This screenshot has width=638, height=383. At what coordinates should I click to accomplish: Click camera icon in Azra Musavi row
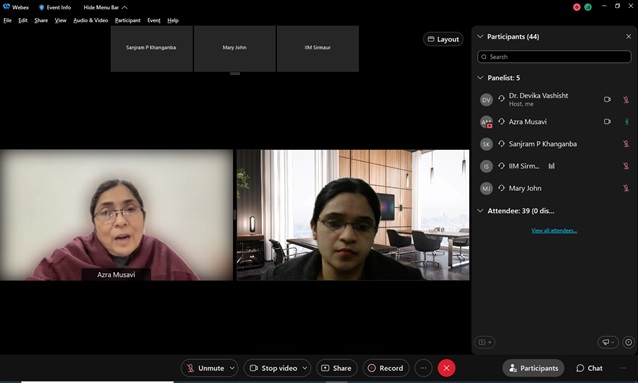click(x=607, y=121)
